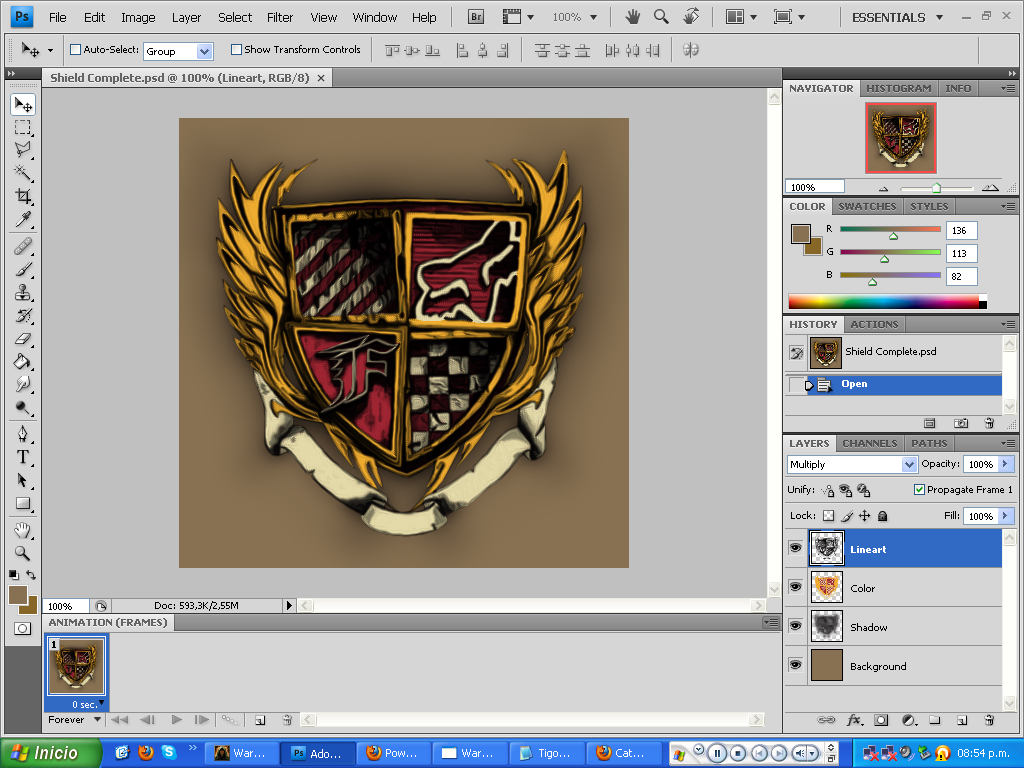Select the Eraser tool
The height and width of the screenshot is (768, 1024).
pyautogui.click(x=23, y=338)
